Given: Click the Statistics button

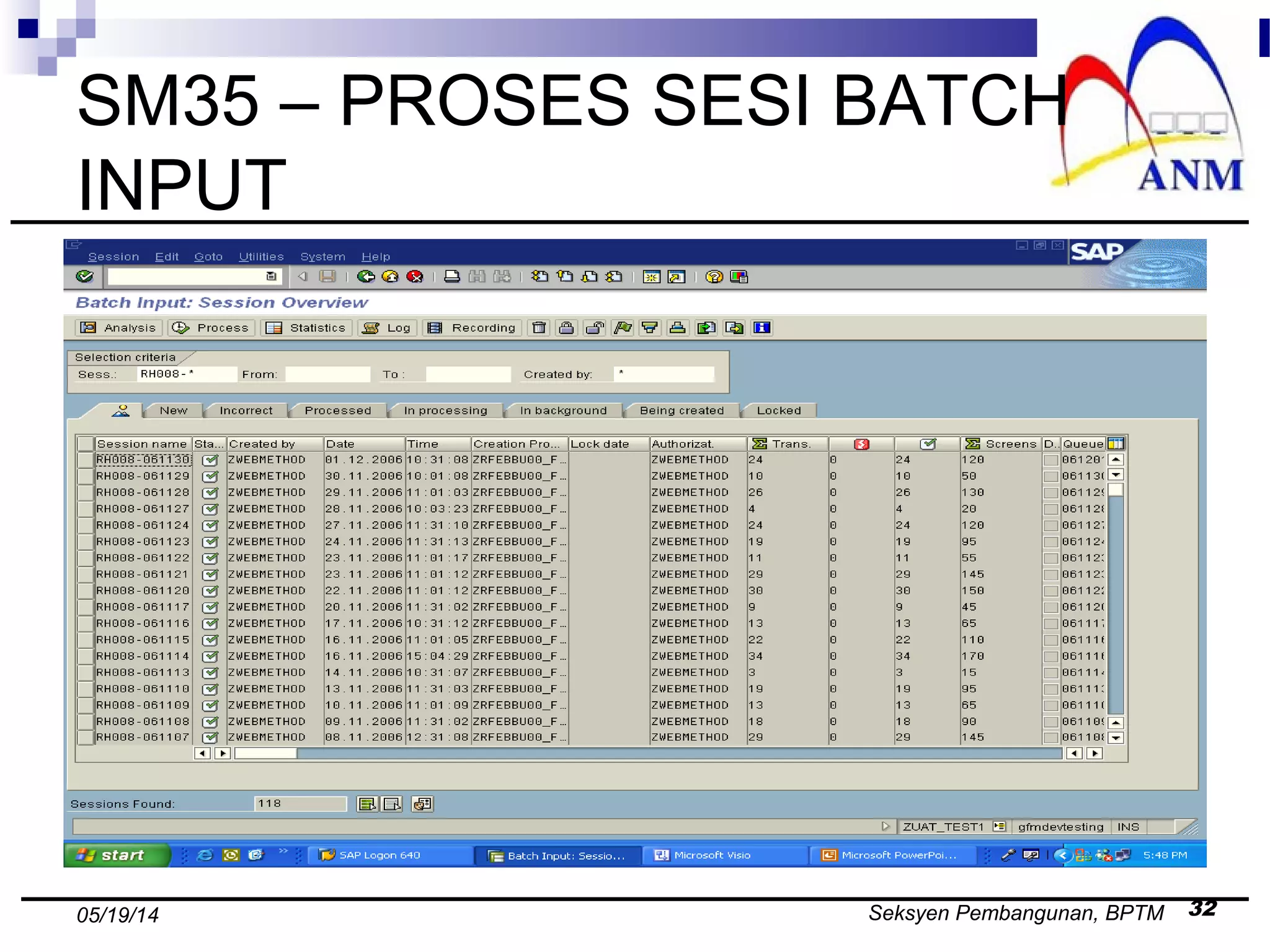Looking at the screenshot, I should pyautogui.click(x=306, y=328).
